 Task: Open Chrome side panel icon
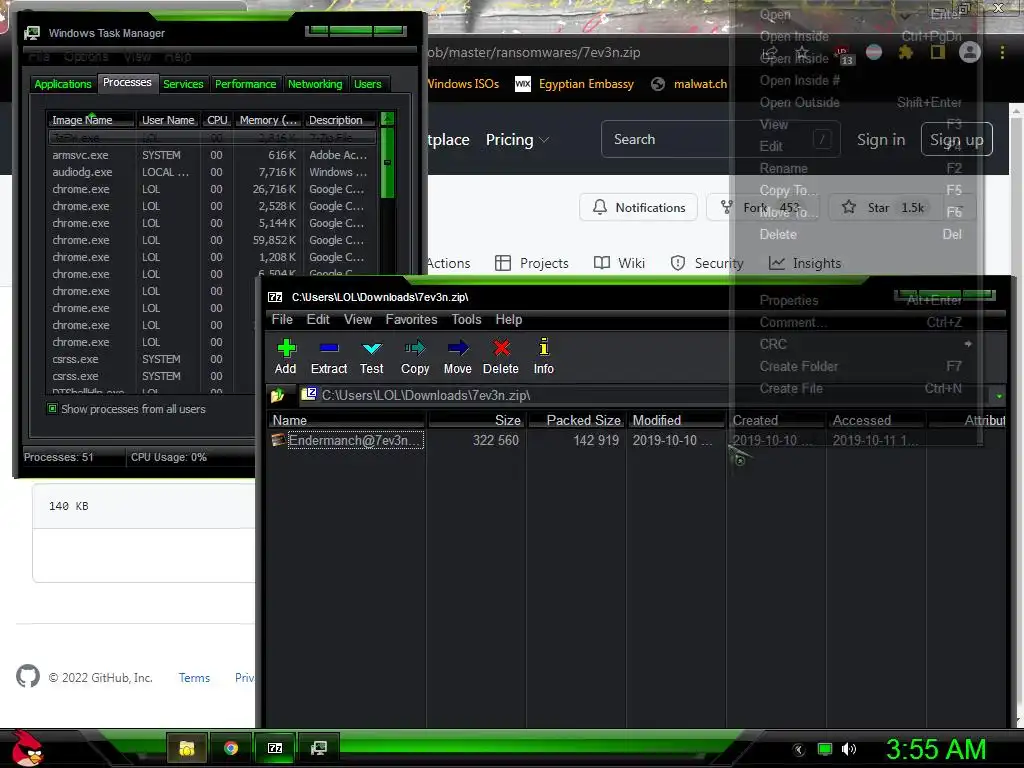click(x=938, y=52)
